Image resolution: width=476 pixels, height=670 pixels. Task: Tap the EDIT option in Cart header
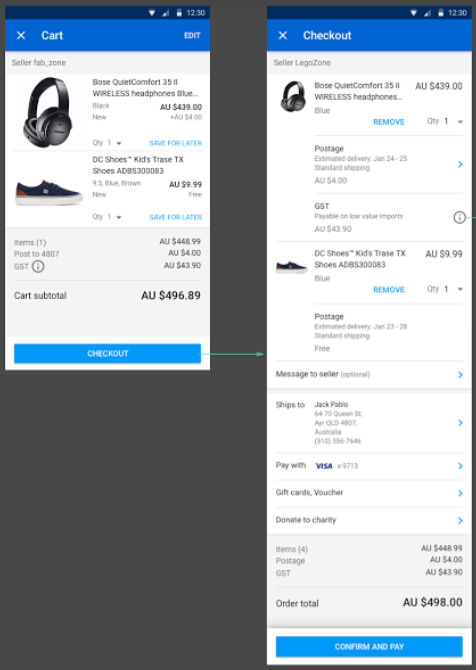coord(192,35)
